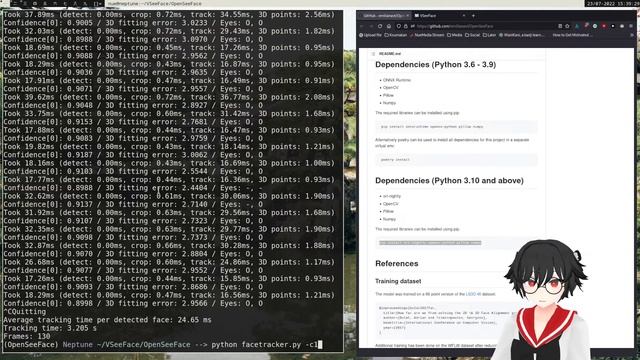640x360 pixels.
Task: Click the ^CQuitting line in terminal
Action: (x=24, y=312)
